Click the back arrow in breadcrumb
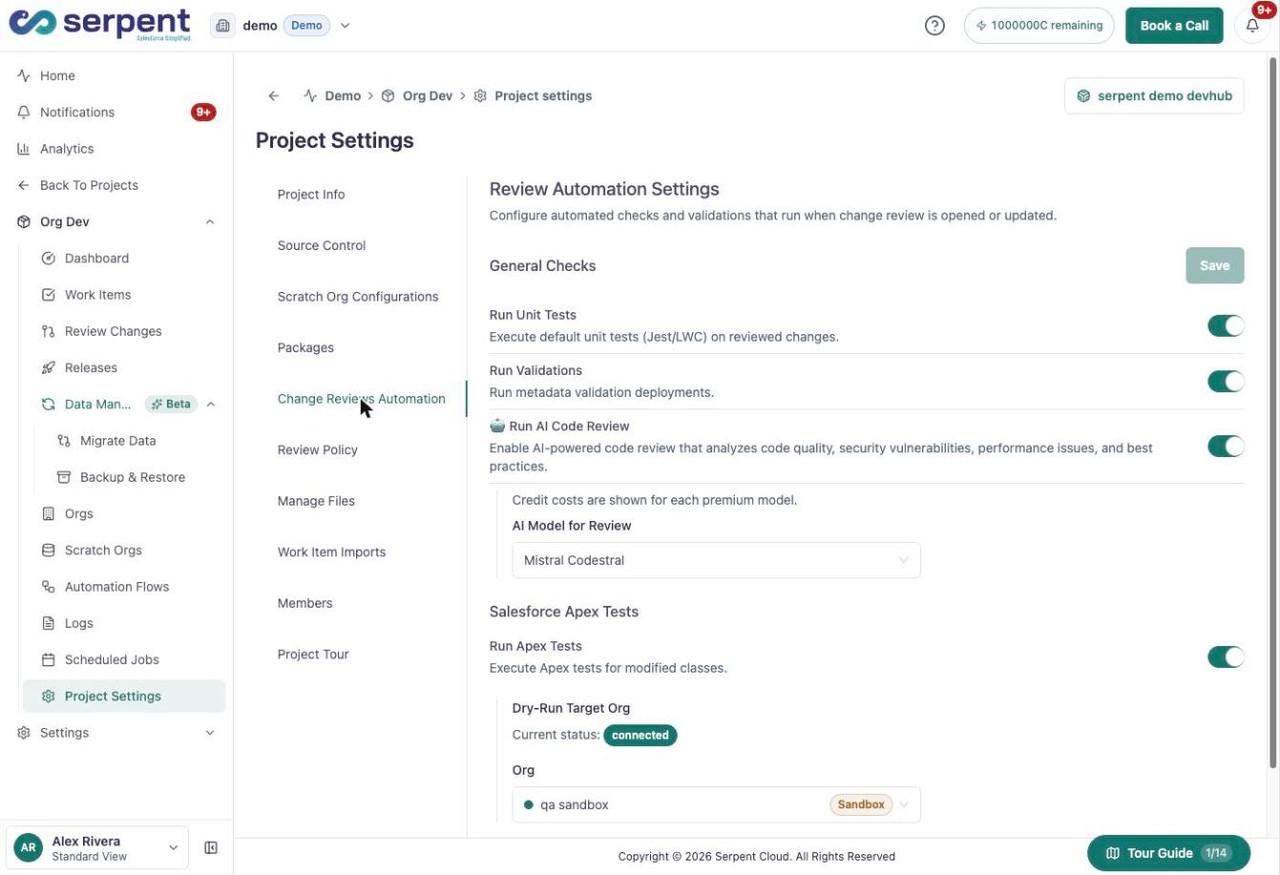 click(x=273, y=96)
